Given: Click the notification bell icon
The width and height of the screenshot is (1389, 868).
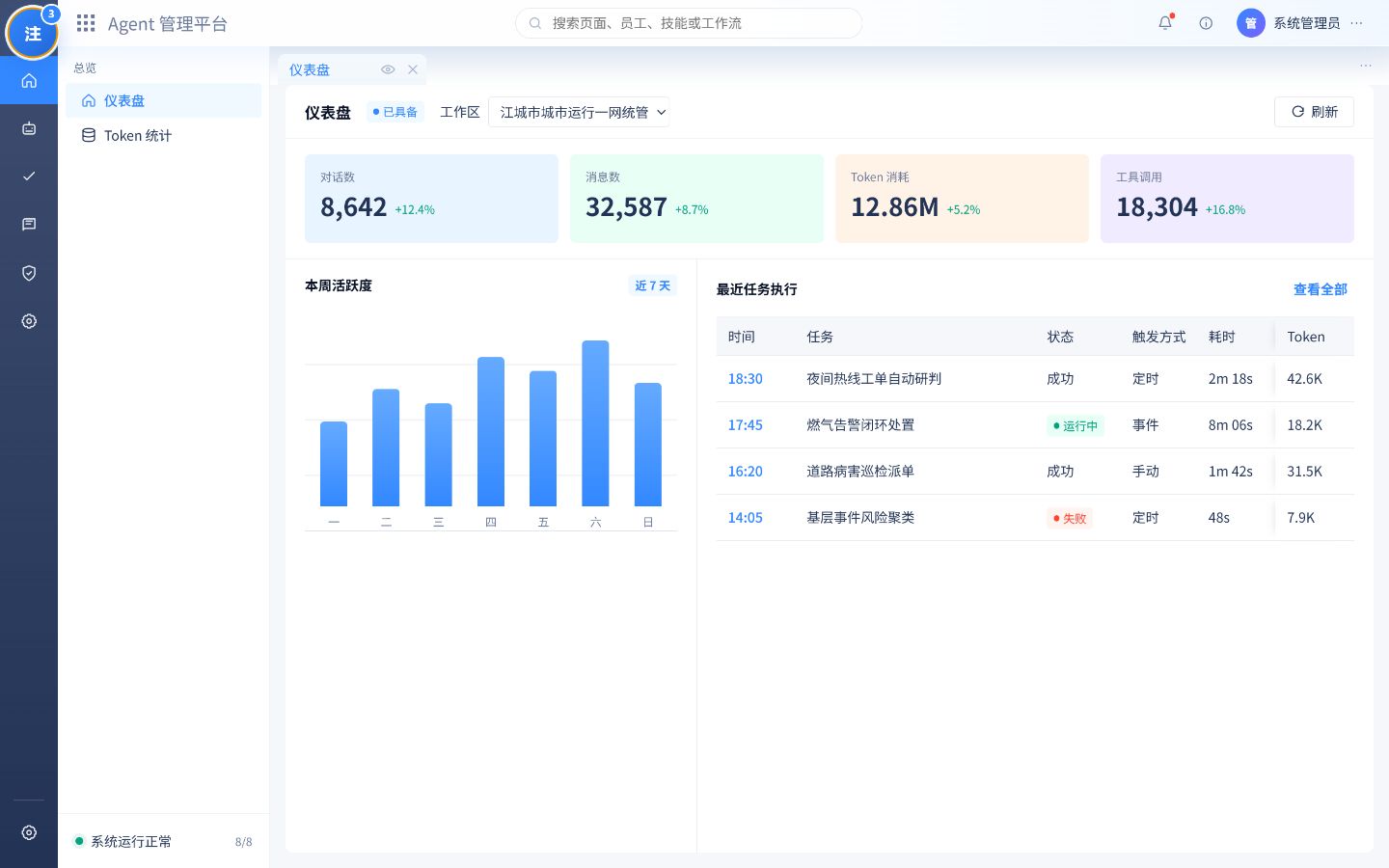Looking at the screenshot, I should click(1165, 23).
